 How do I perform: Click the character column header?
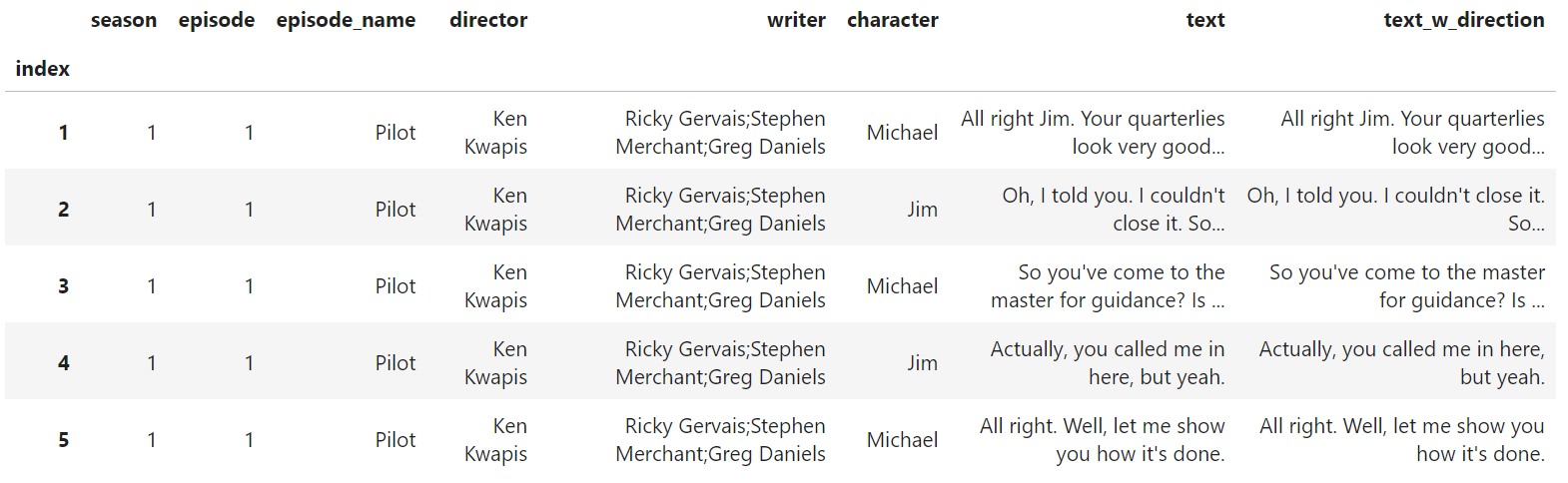[x=892, y=20]
